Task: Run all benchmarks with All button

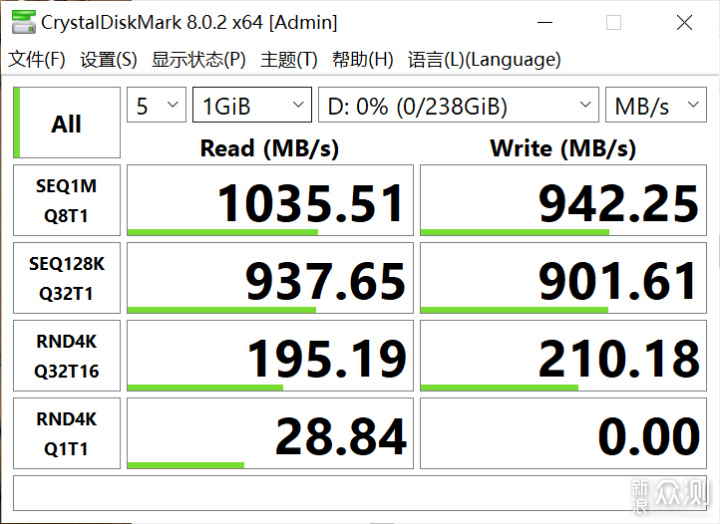Action: click(x=67, y=123)
